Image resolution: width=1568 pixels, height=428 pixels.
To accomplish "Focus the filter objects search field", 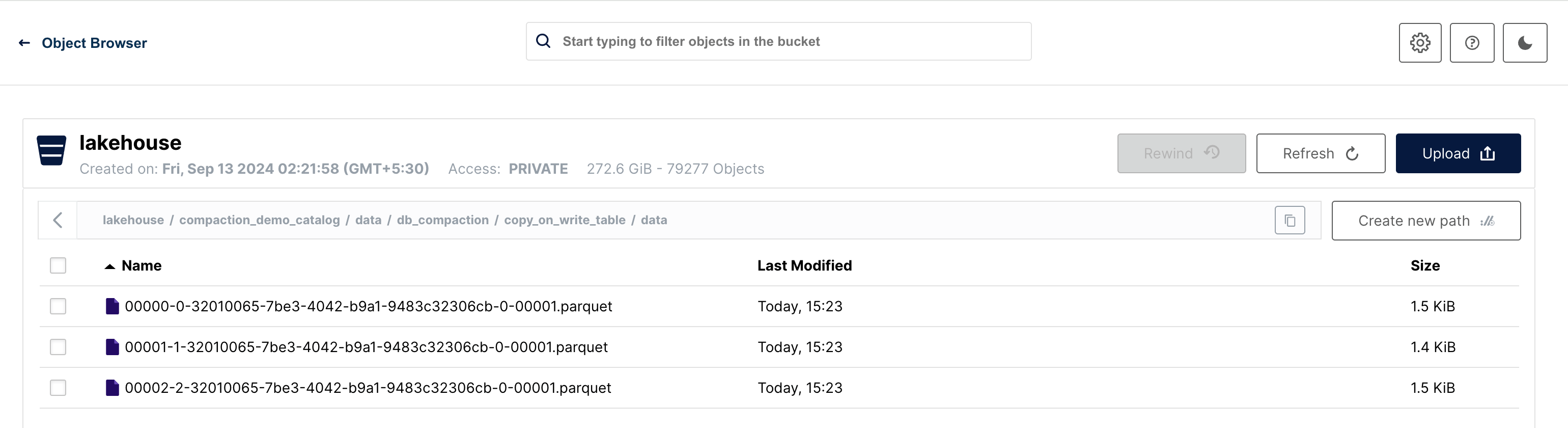I will [x=778, y=41].
